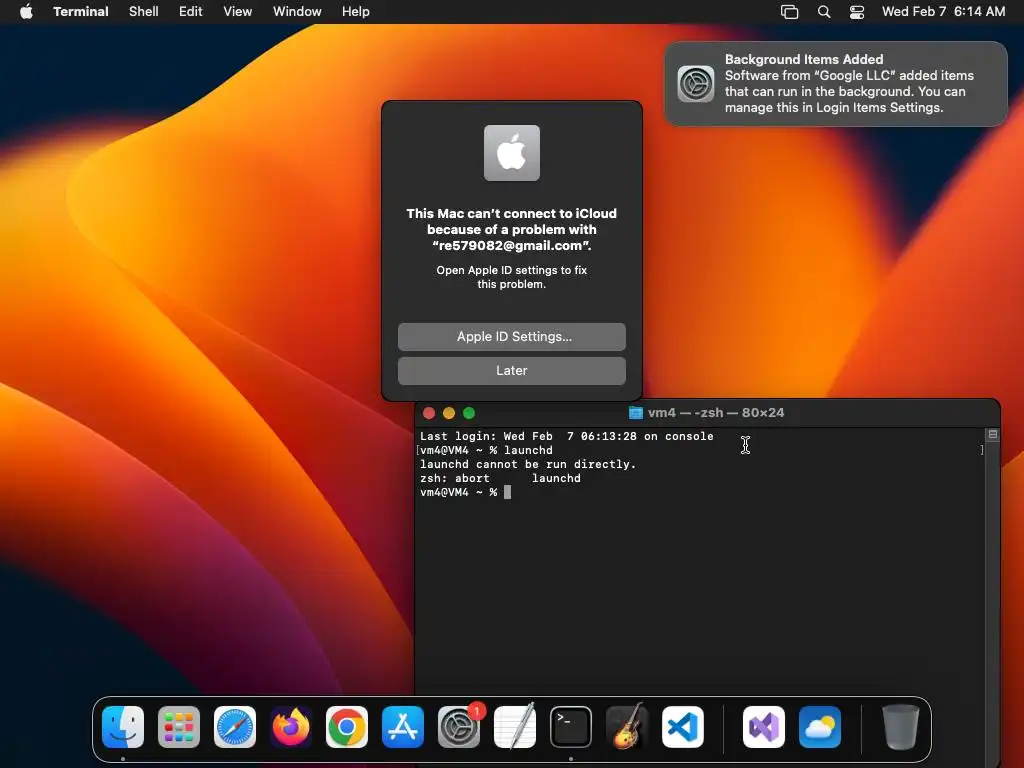
Task: Click the gear icon in the notification
Action: [x=696, y=84]
